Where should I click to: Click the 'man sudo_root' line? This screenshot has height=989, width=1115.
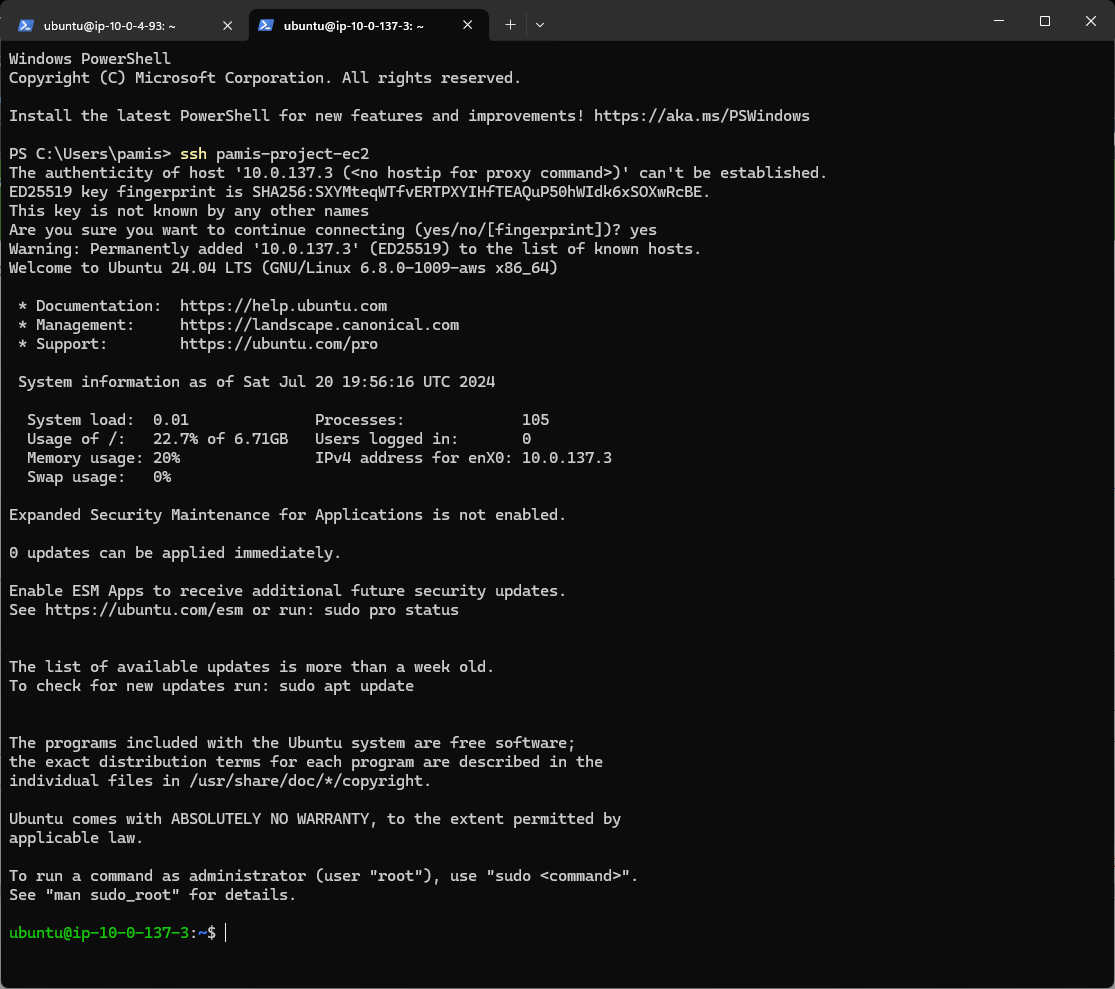[x=152, y=895]
